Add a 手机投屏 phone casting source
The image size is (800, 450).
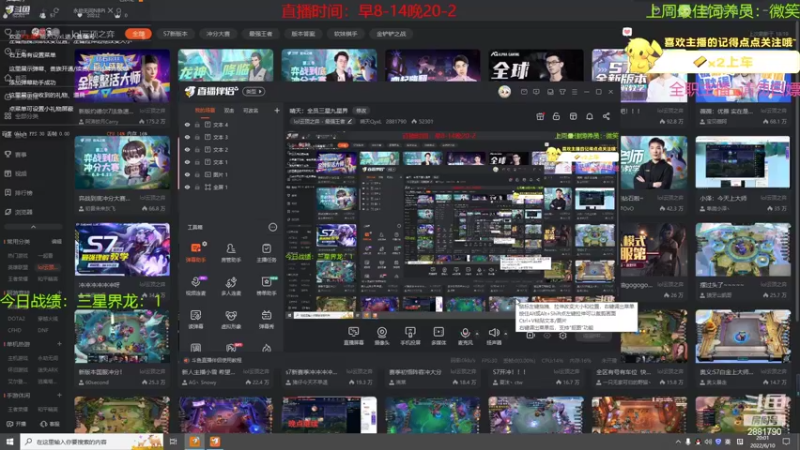(x=410, y=336)
